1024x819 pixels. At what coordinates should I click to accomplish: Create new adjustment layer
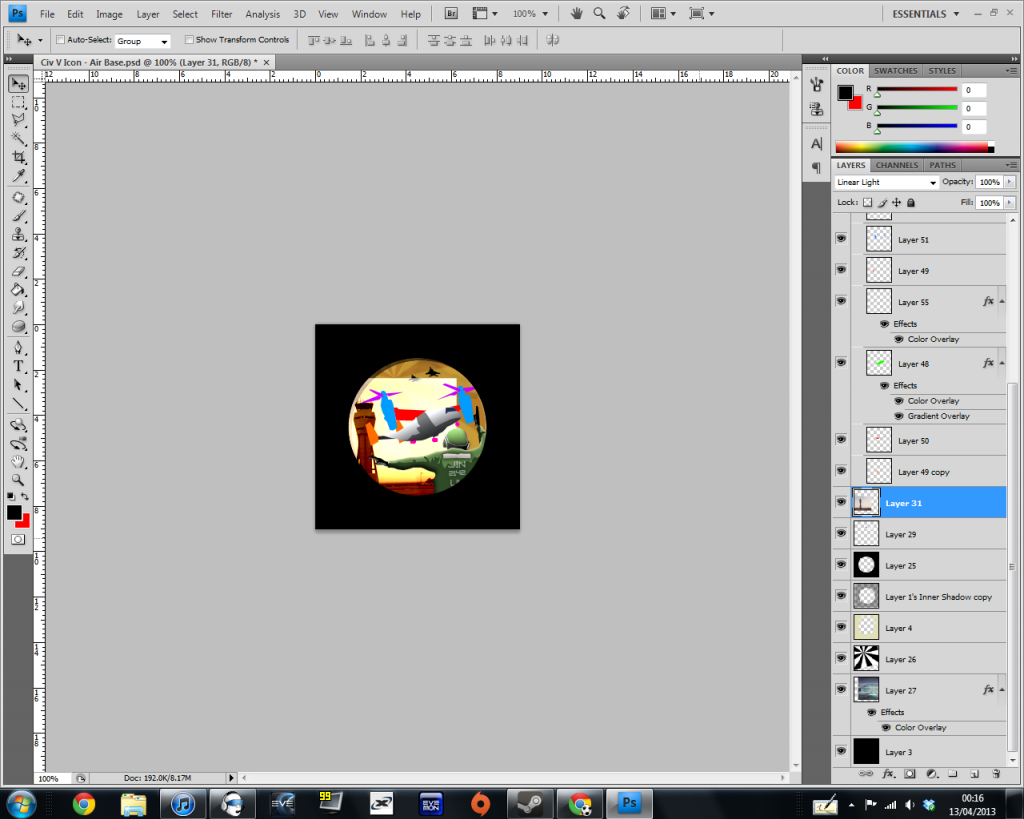pyautogui.click(x=932, y=774)
